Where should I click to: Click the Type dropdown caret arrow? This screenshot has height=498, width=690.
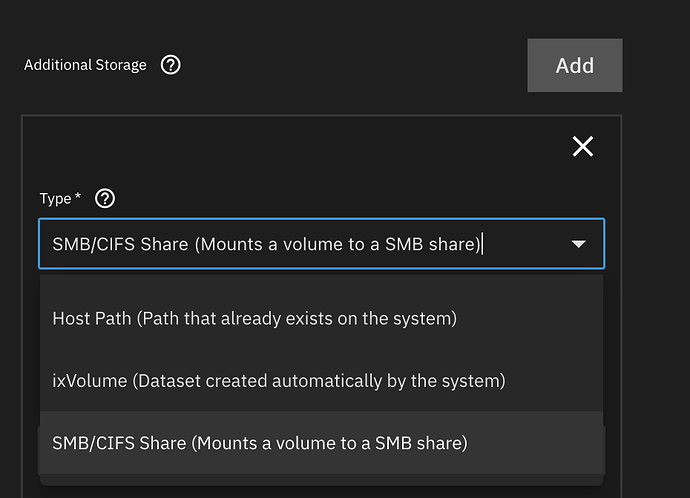(x=578, y=244)
